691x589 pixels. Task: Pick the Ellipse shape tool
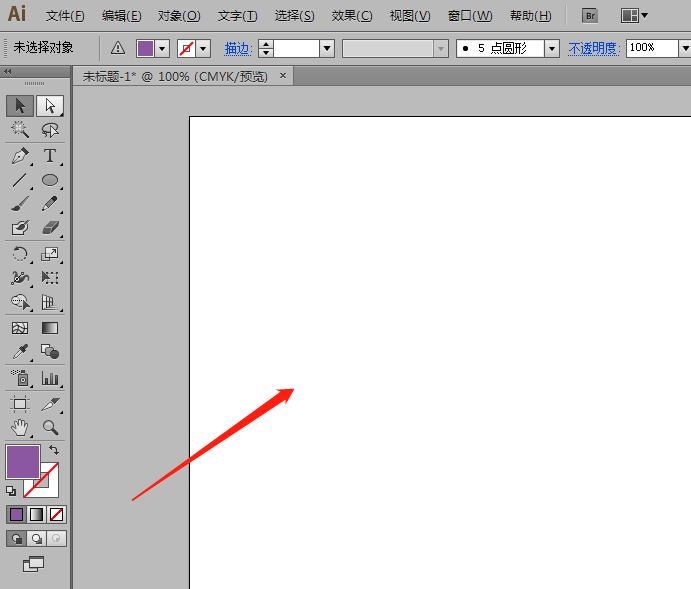(x=49, y=181)
